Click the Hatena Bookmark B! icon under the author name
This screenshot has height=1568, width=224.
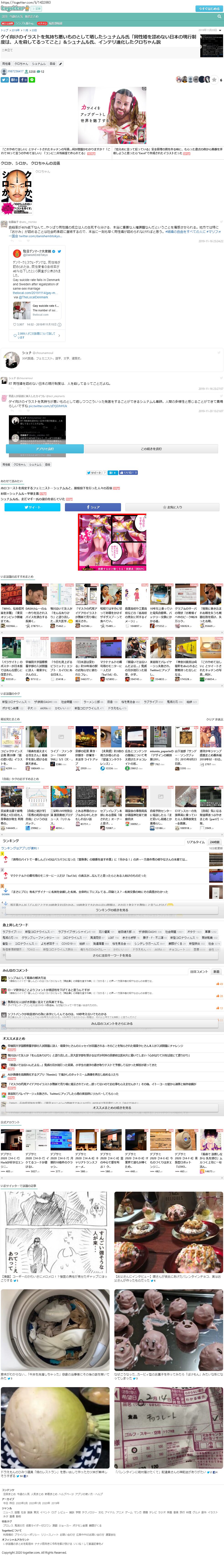[13, 80]
